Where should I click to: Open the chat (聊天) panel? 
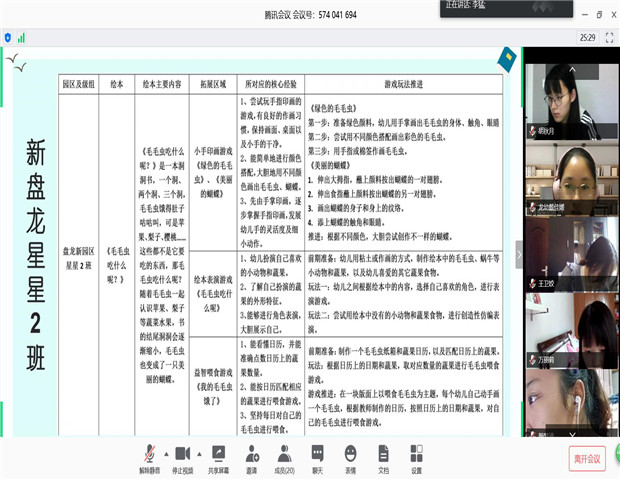click(x=317, y=457)
